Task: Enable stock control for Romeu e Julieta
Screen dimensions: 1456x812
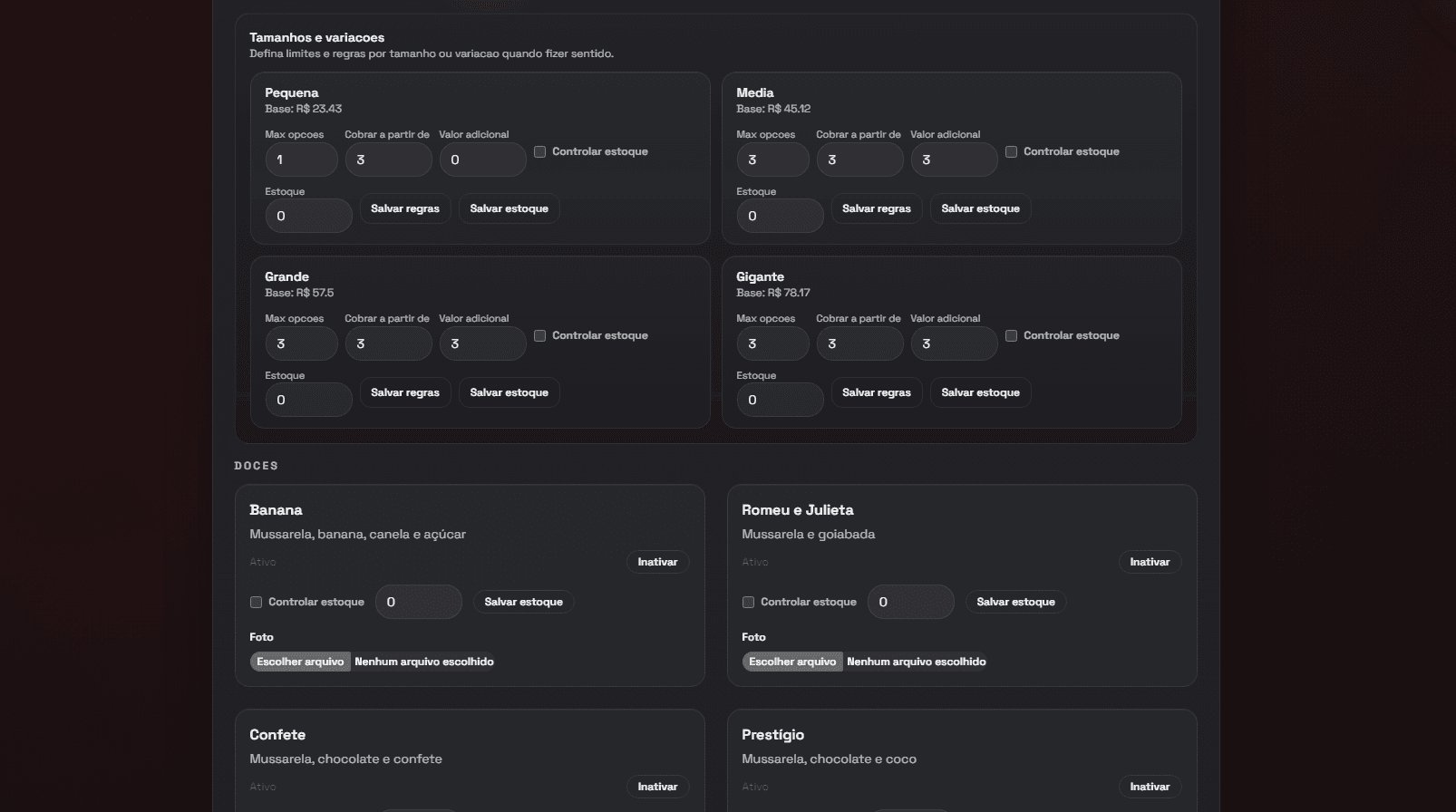Action: click(x=748, y=603)
